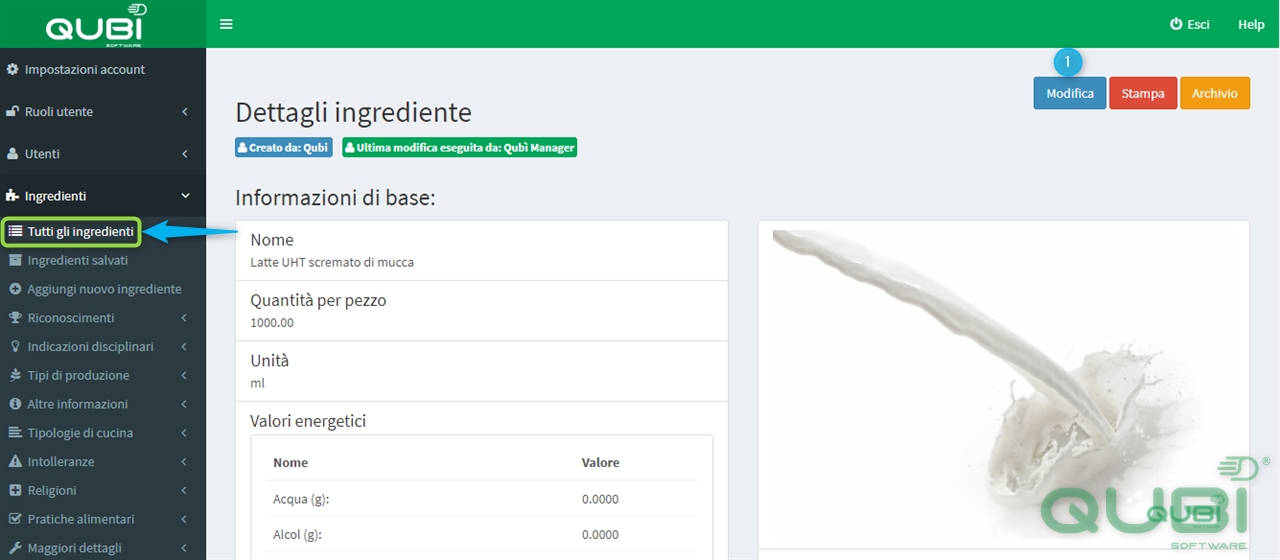Open Aggiungi nuovo ingrediente
Screen dimensions: 1280x560
coord(103,289)
